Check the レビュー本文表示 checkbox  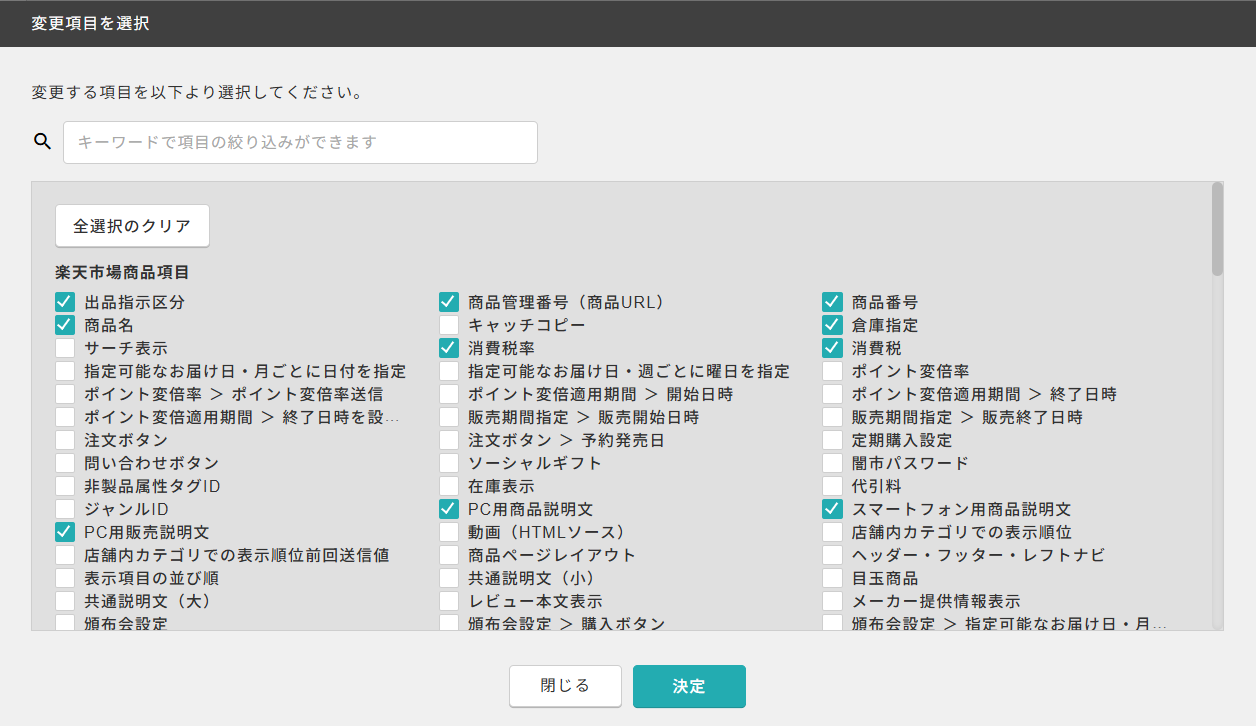449,601
